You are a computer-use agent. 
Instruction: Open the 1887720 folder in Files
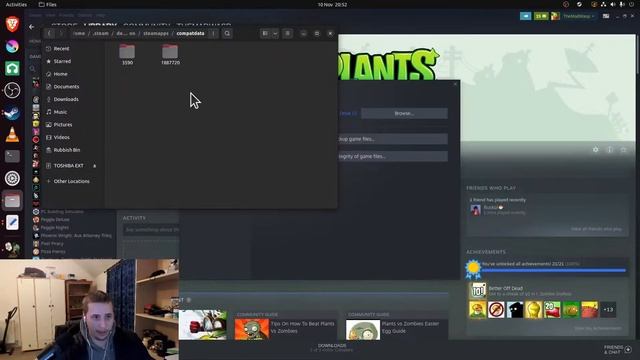[170, 54]
